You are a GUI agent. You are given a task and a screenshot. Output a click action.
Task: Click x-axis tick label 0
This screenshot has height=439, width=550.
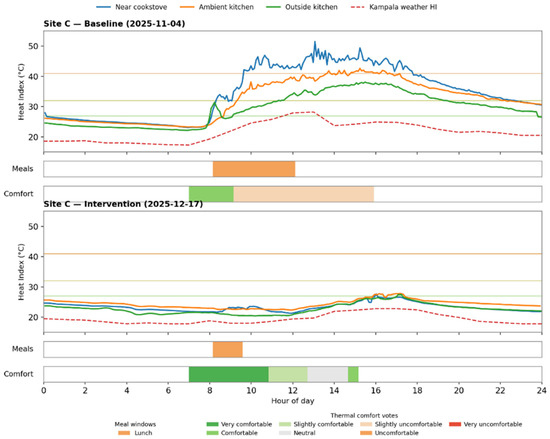tap(43, 390)
